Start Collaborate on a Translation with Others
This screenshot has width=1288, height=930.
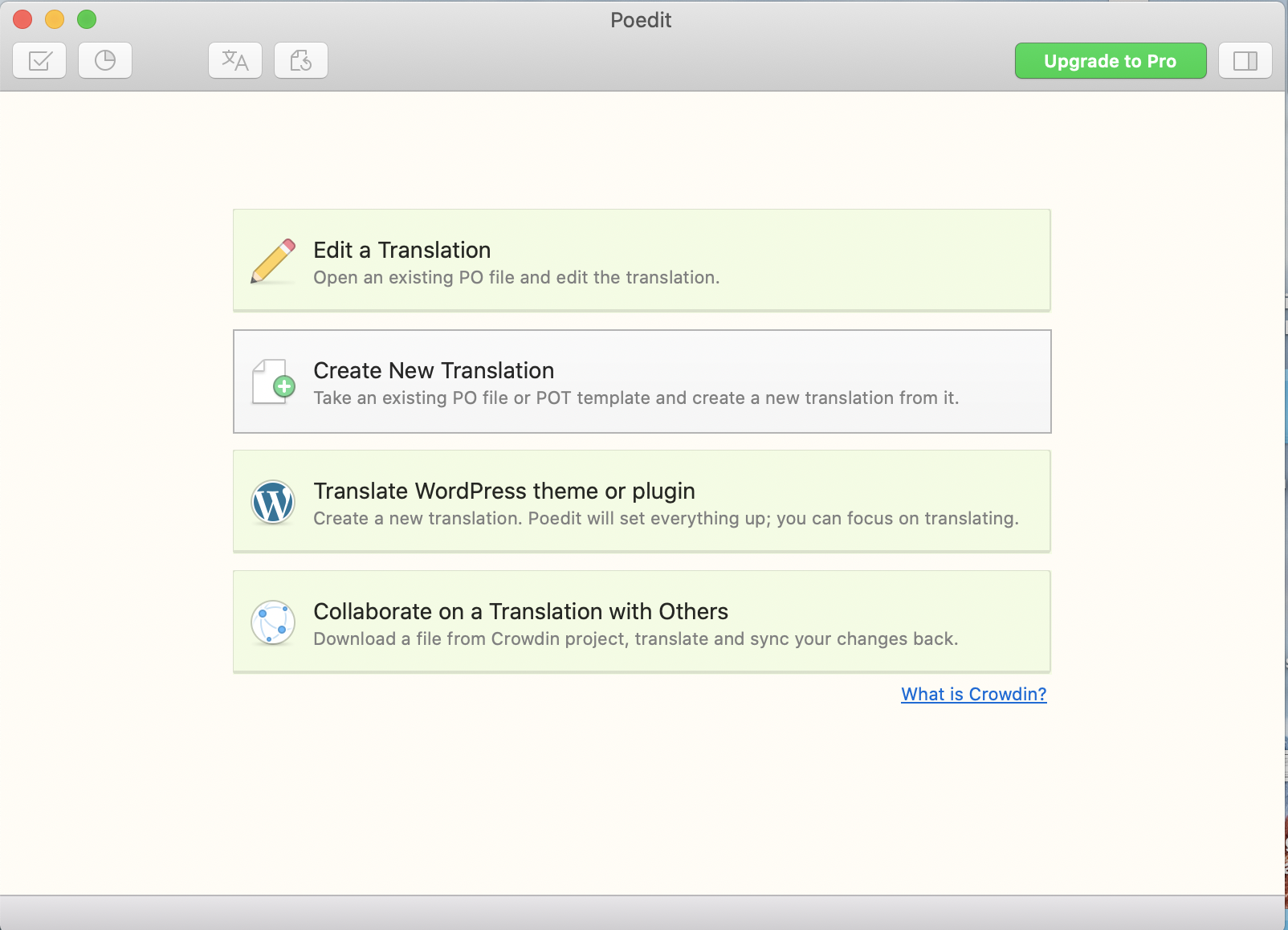click(x=641, y=621)
